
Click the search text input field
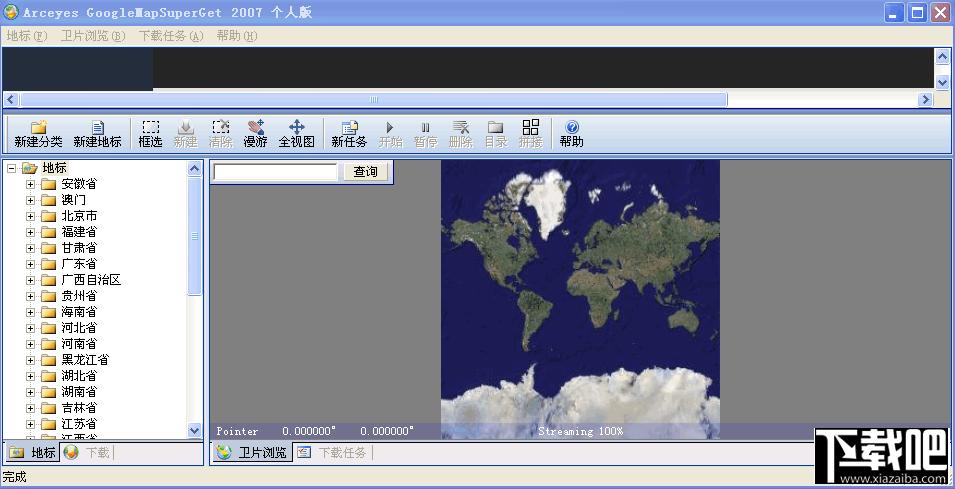(x=275, y=172)
